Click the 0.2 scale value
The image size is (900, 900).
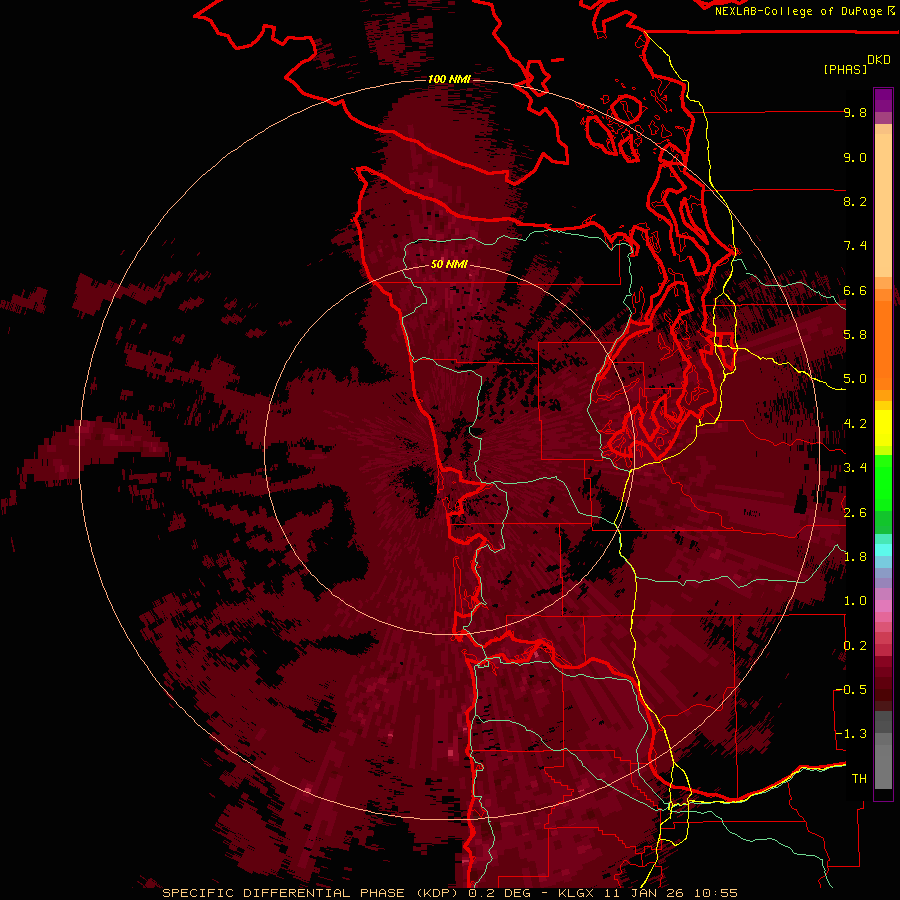(855, 646)
